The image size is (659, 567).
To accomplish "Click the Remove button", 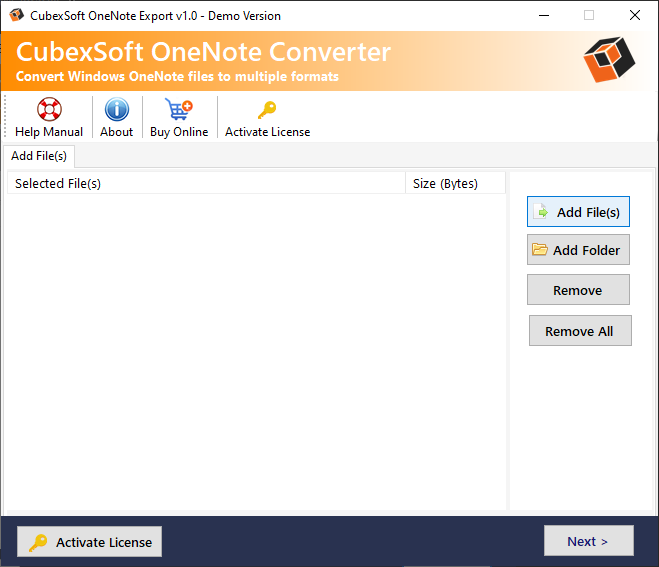I will click(578, 290).
